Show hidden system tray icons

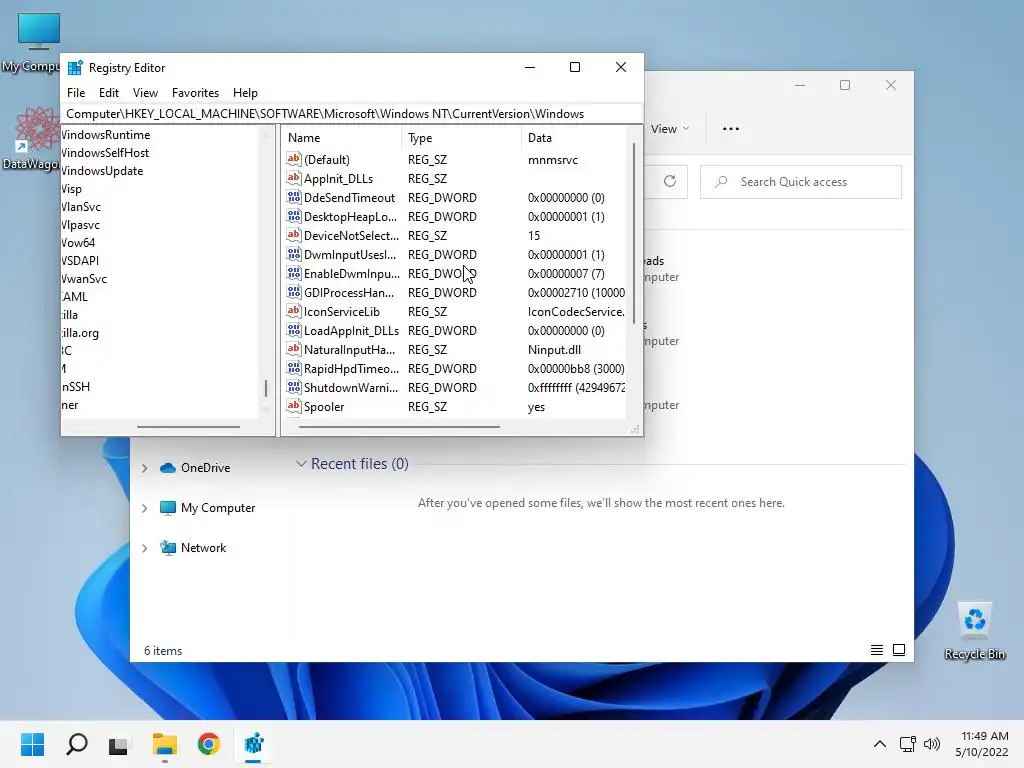point(880,744)
